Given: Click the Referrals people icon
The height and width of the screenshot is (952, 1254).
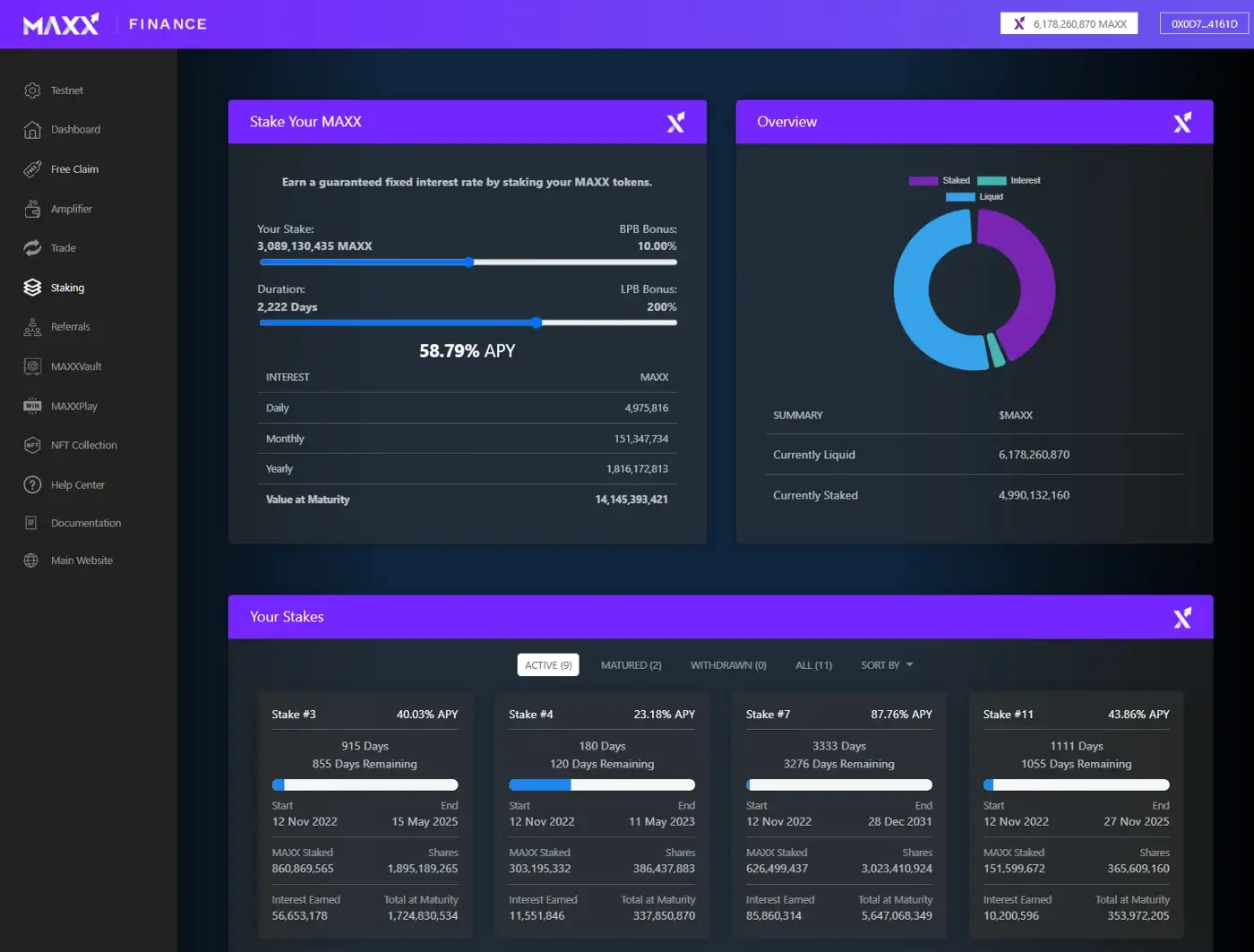Looking at the screenshot, I should 32,327.
